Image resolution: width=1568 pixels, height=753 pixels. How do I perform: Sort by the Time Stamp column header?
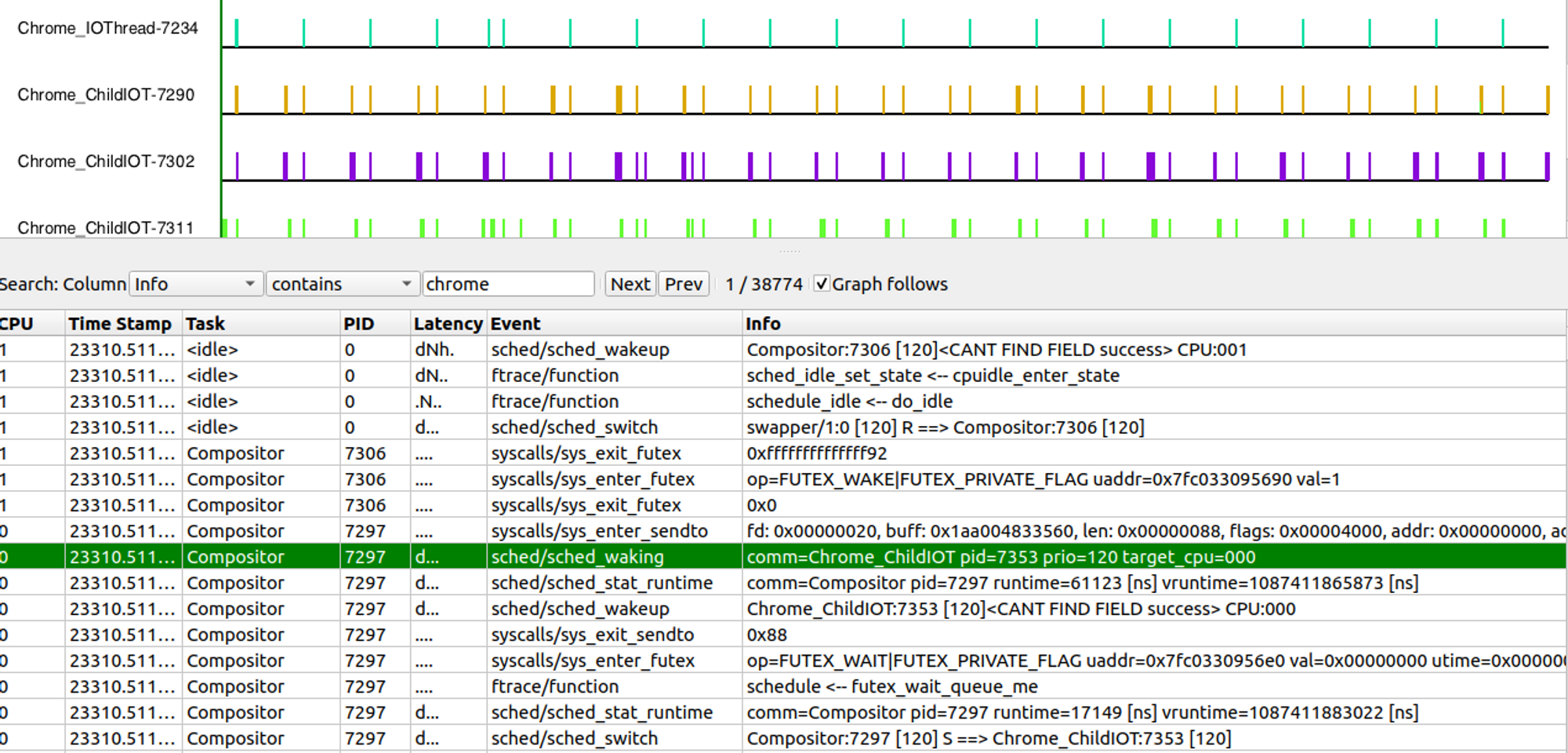(124, 323)
